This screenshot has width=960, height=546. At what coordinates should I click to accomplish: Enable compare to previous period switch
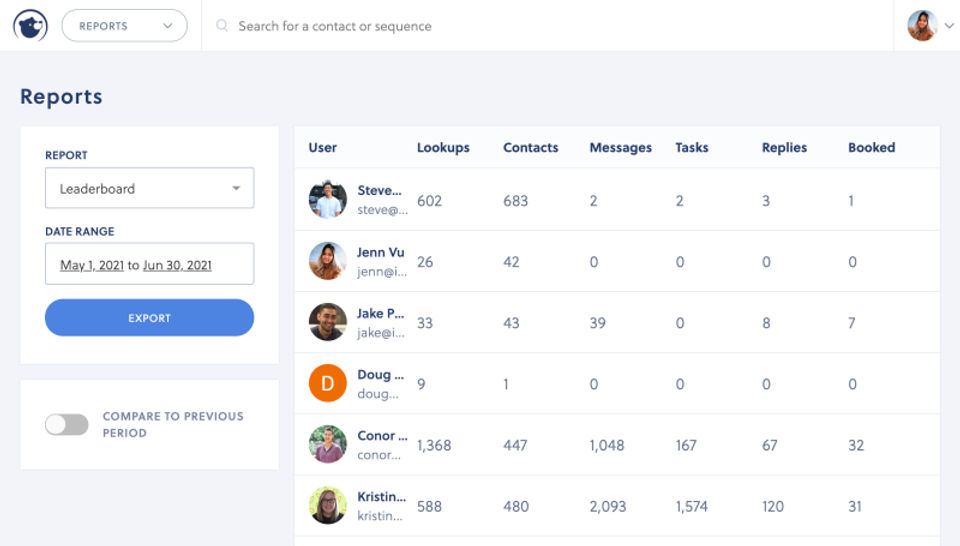pos(67,424)
